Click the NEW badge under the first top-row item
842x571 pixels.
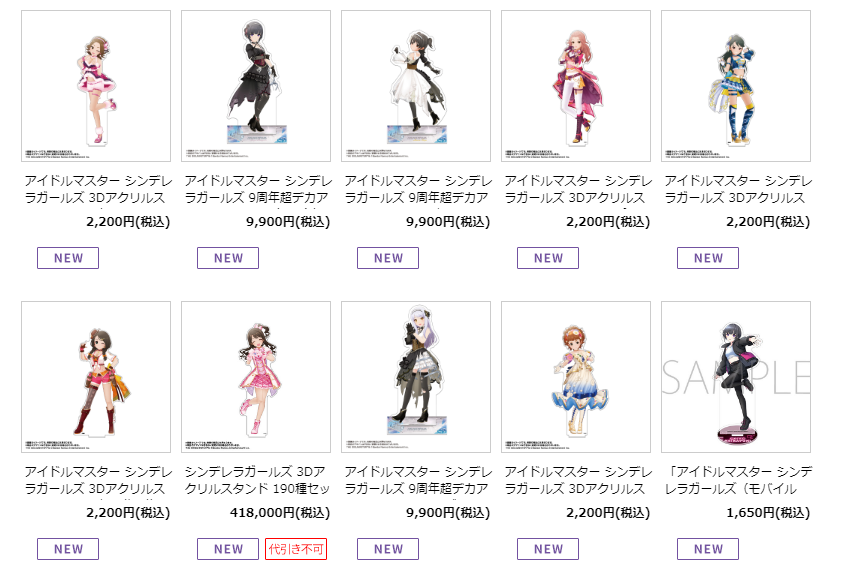point(68,258)
